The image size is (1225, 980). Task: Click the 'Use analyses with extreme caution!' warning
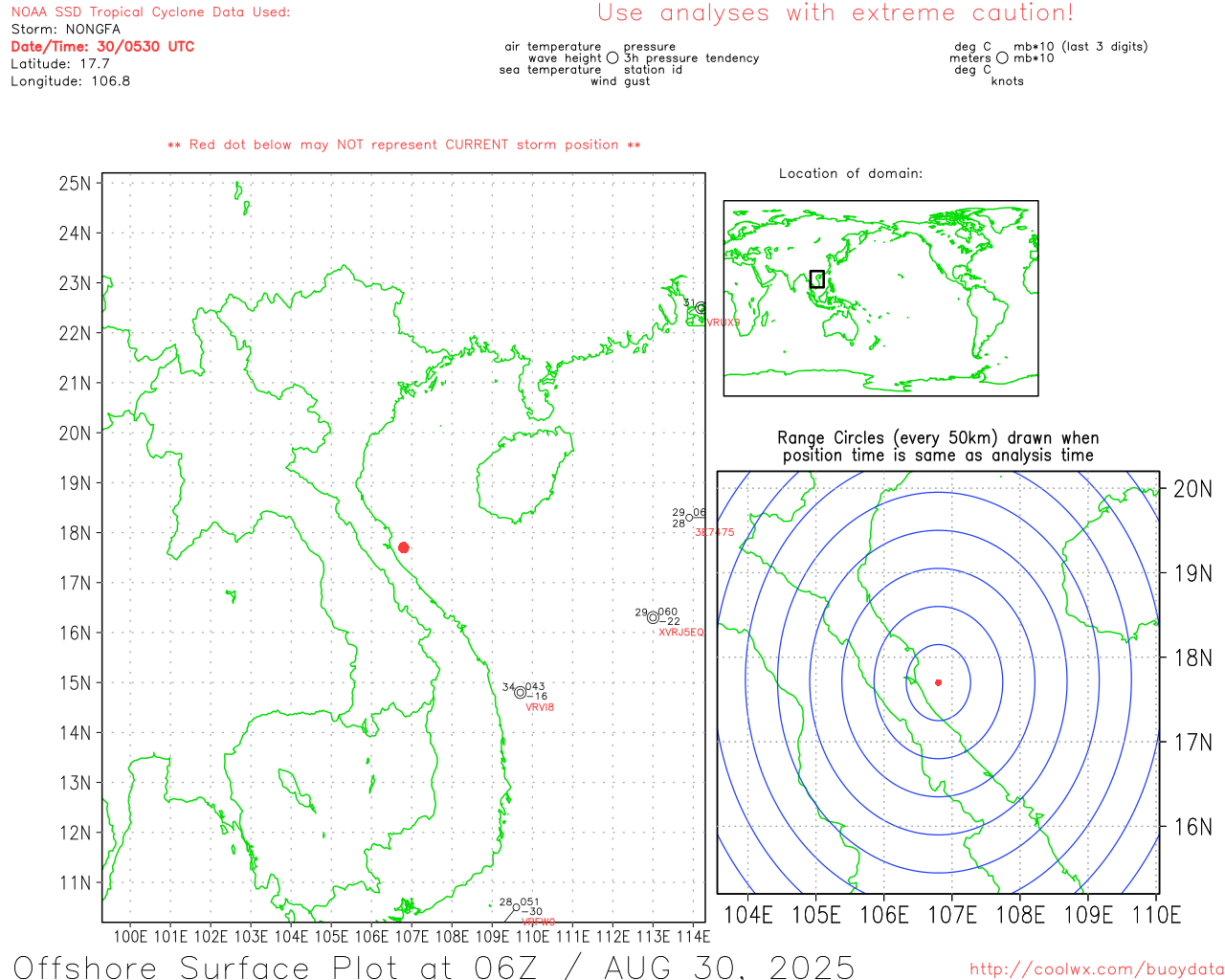(x=835, y=13)
